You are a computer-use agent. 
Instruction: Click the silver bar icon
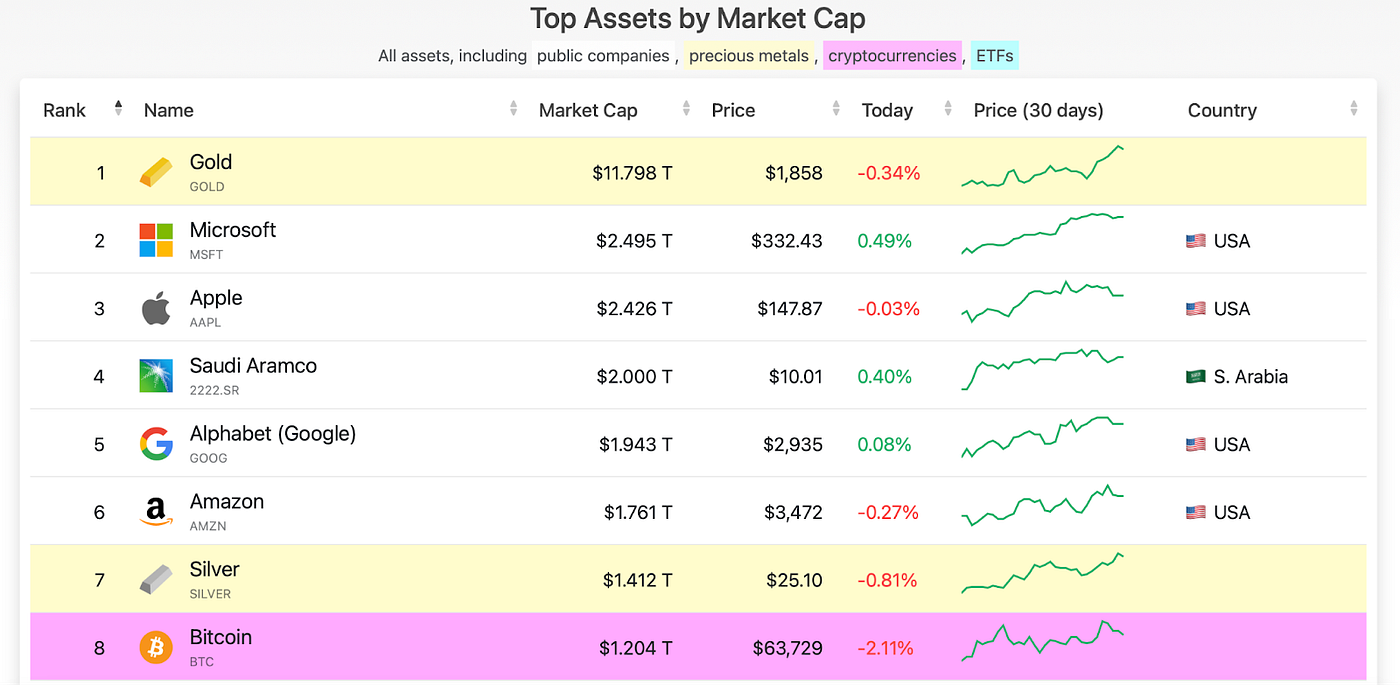click(155, 579)
